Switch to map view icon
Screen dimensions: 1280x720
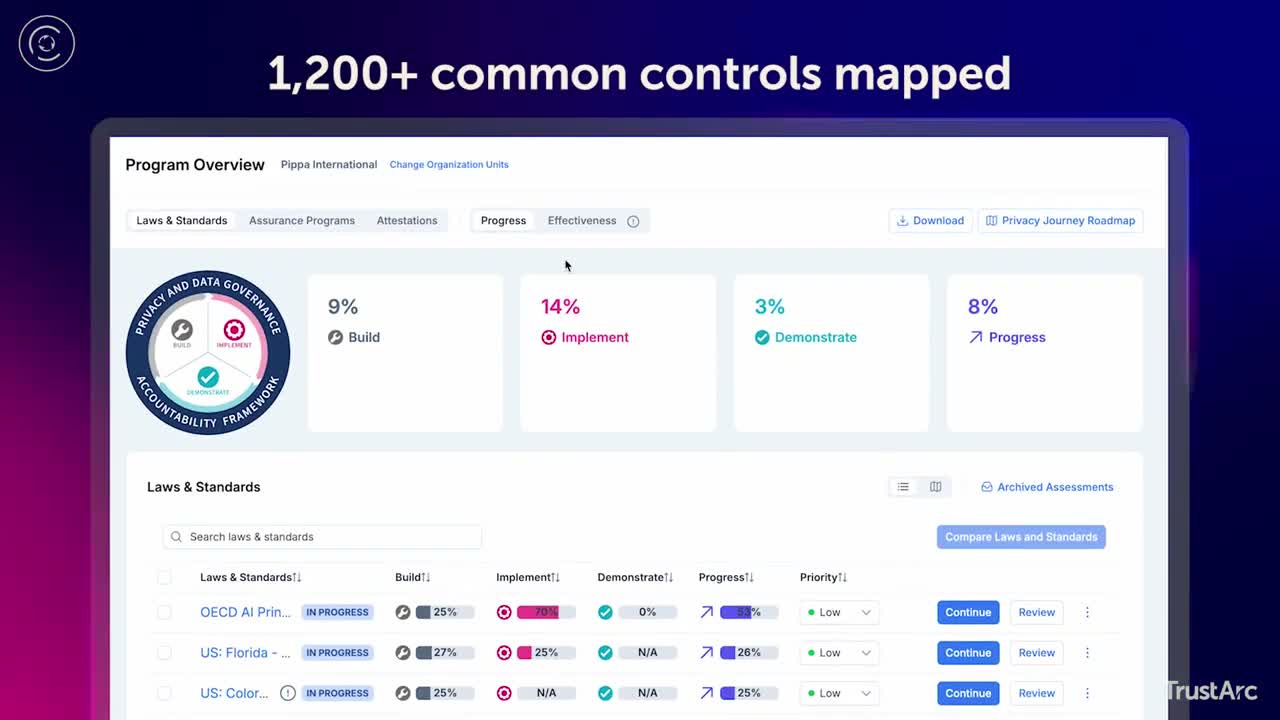936,487
